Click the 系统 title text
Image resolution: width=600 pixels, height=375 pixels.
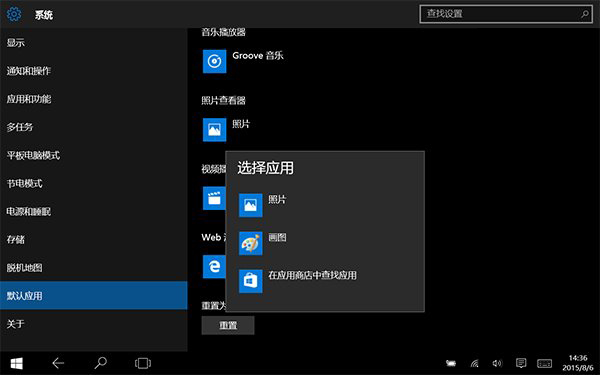[44, 15]
